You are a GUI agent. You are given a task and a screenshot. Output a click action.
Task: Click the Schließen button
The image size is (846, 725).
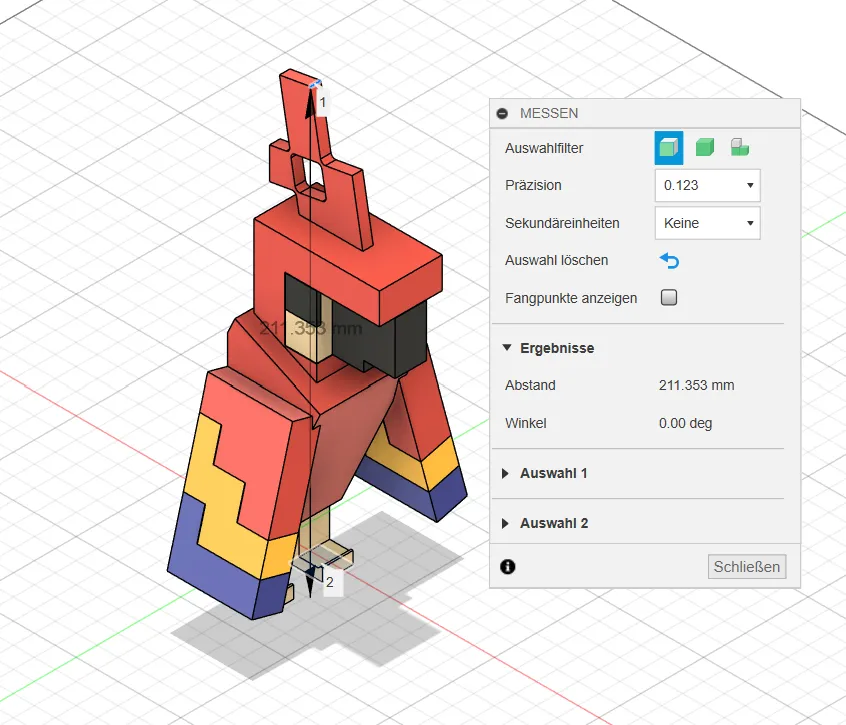(747, 566)
